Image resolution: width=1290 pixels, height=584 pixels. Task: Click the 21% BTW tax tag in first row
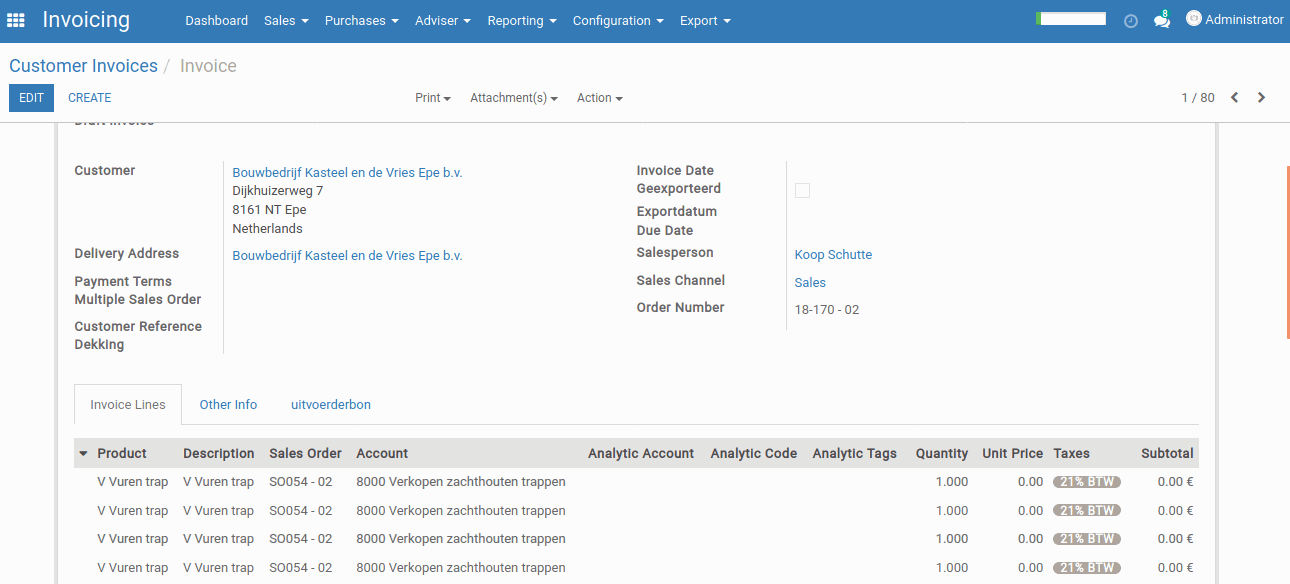[x=1086, y=482]
